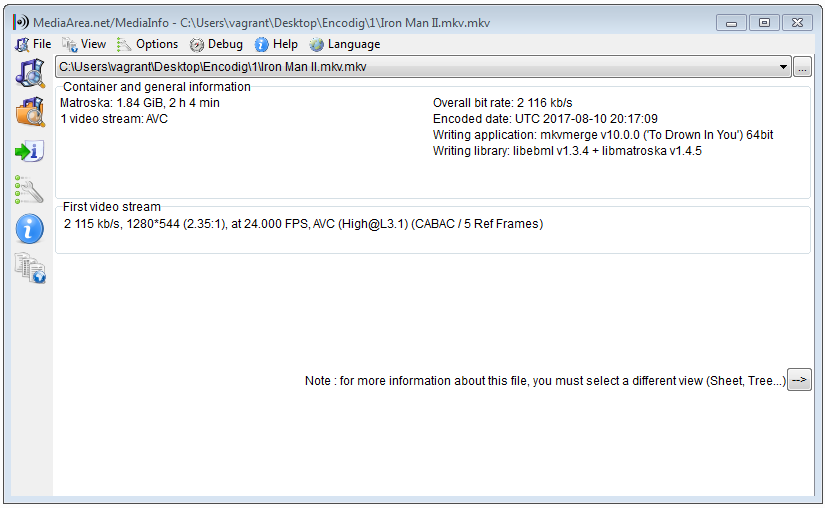Open the Options menu
The width and height of the screenshot is (825, 508).
[x=147, y=44]
